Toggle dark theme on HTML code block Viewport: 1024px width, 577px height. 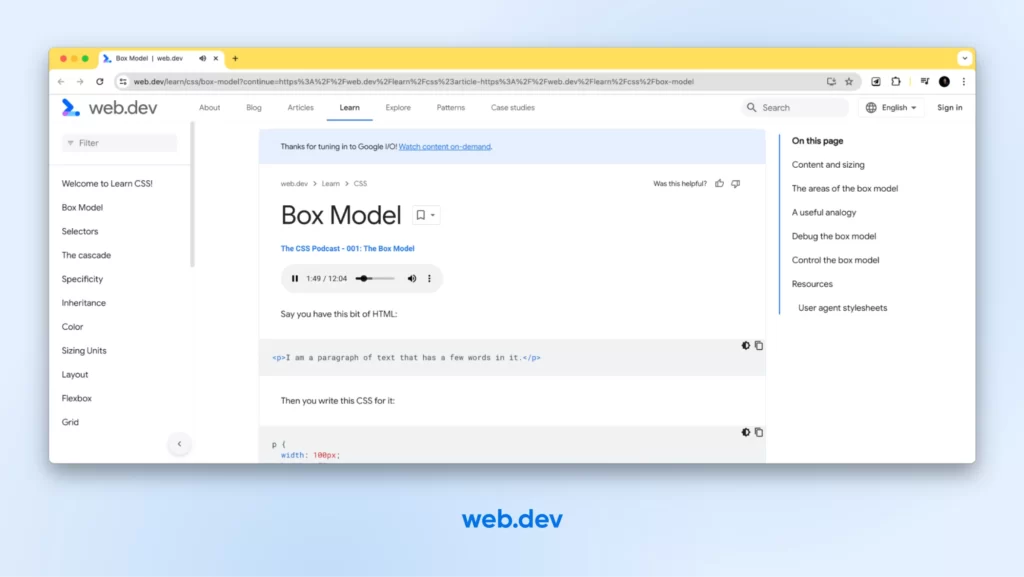point(746,345)
